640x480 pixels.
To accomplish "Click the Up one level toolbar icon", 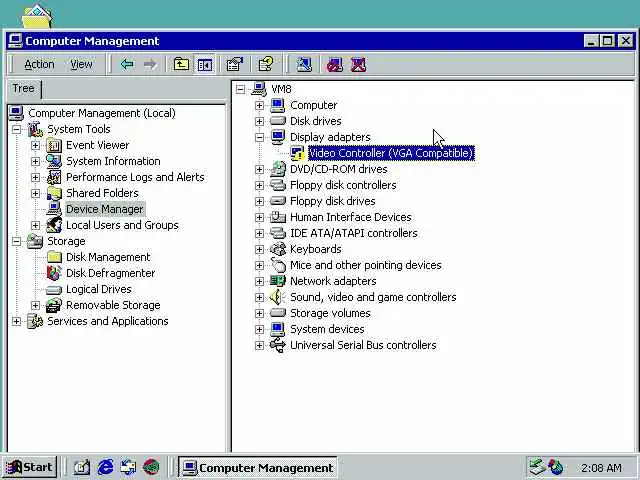I will pyautogui.click(x=181, y=64).
